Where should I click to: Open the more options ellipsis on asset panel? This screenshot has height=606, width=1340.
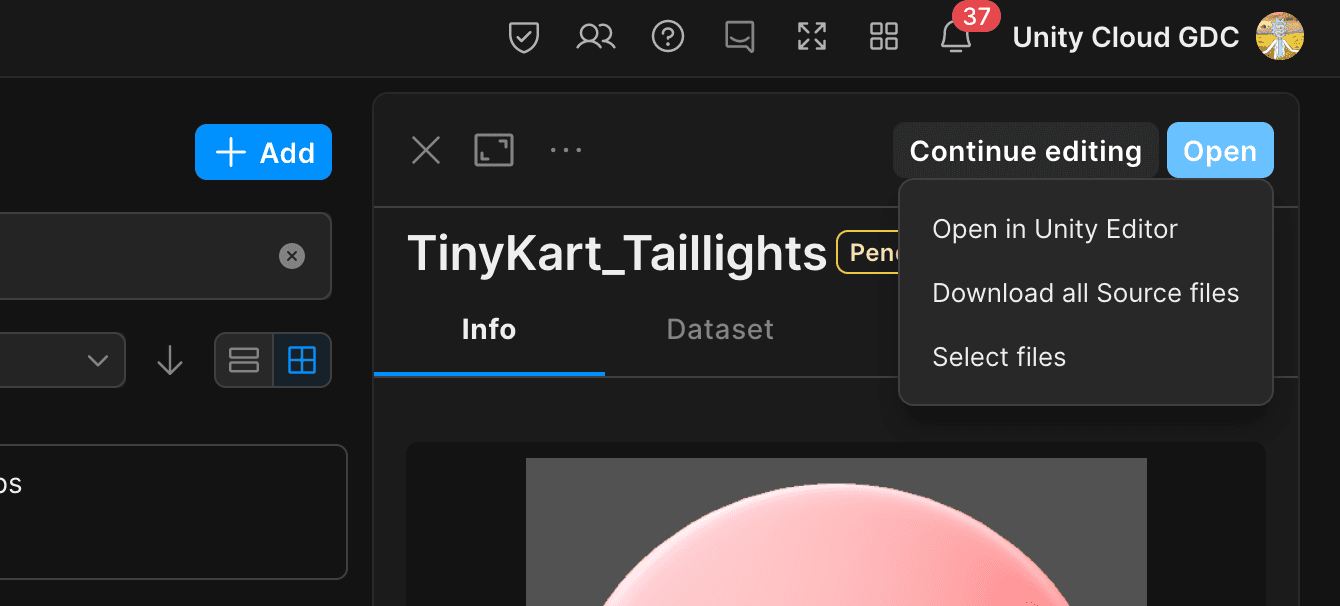566,150
